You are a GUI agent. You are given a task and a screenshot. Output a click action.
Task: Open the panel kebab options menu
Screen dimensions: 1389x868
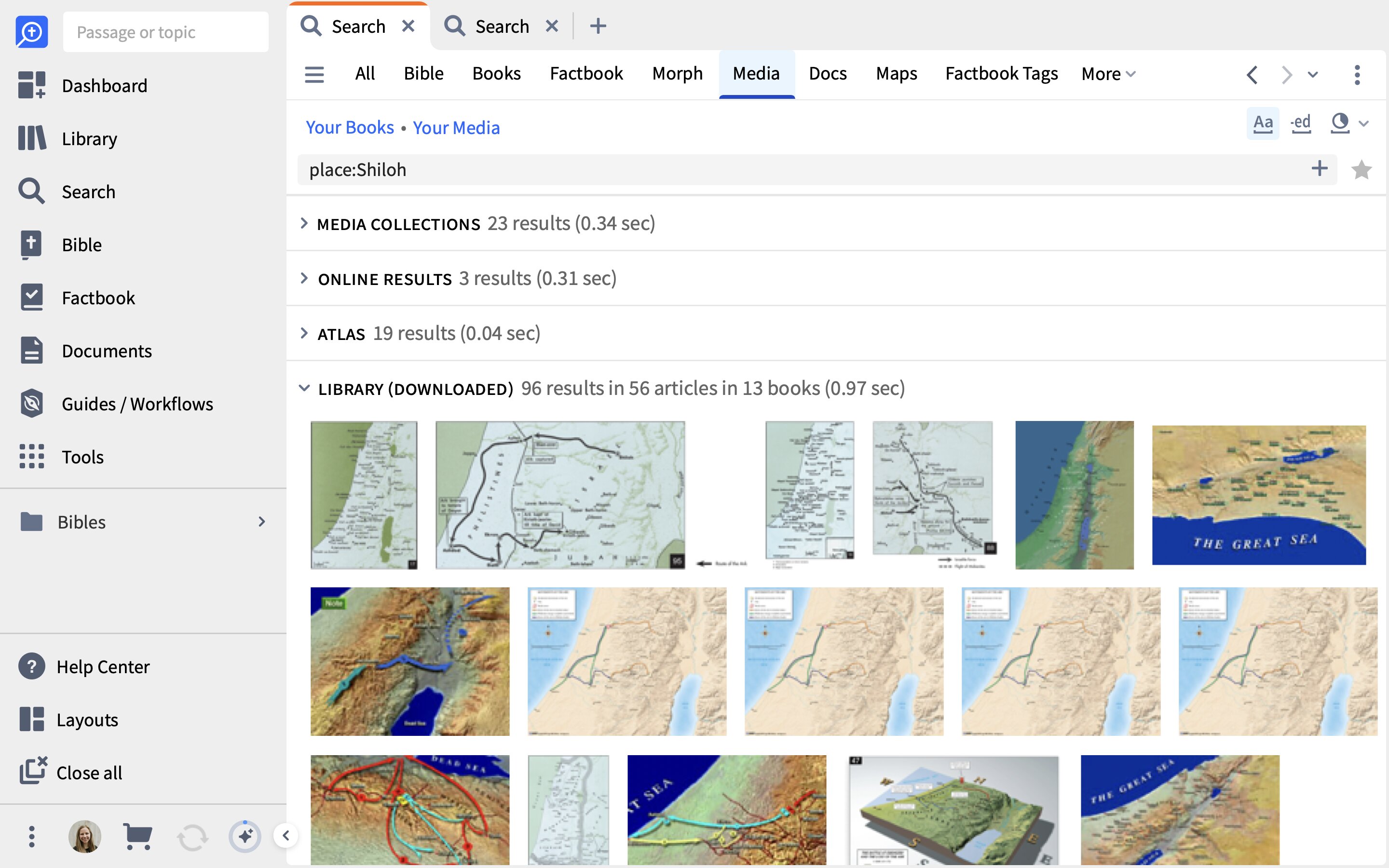click(x=1357, y=75)
